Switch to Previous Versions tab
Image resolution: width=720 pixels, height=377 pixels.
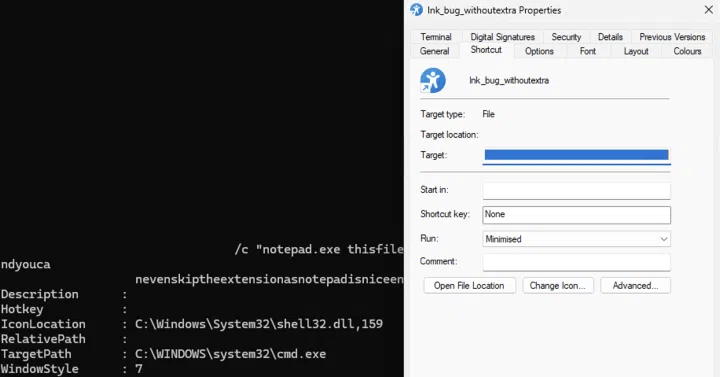point(672,37)
